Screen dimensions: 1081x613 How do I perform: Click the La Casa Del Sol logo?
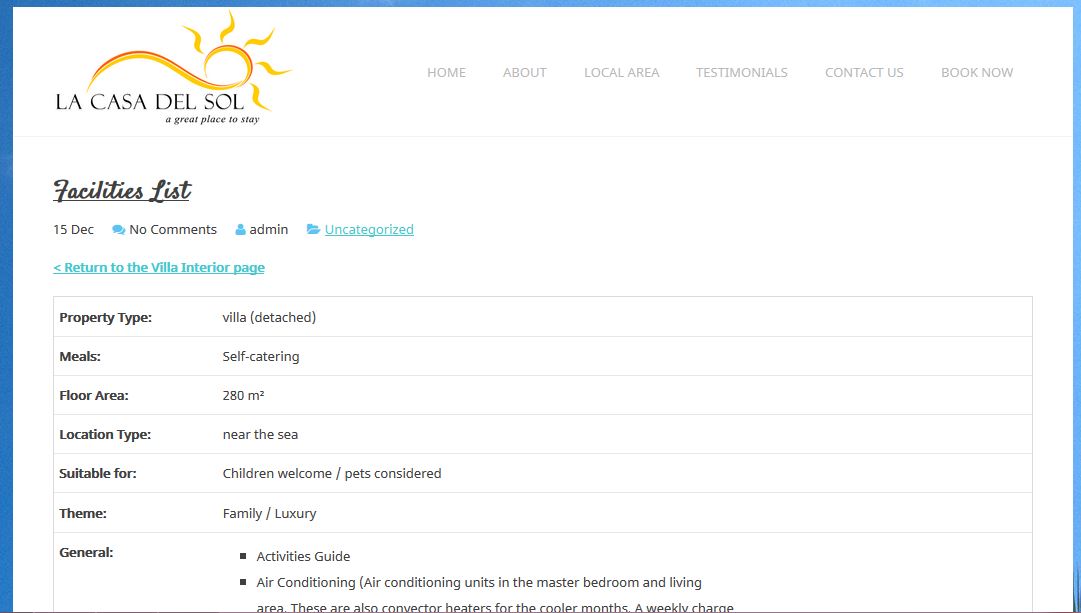[x=174, y=68]
